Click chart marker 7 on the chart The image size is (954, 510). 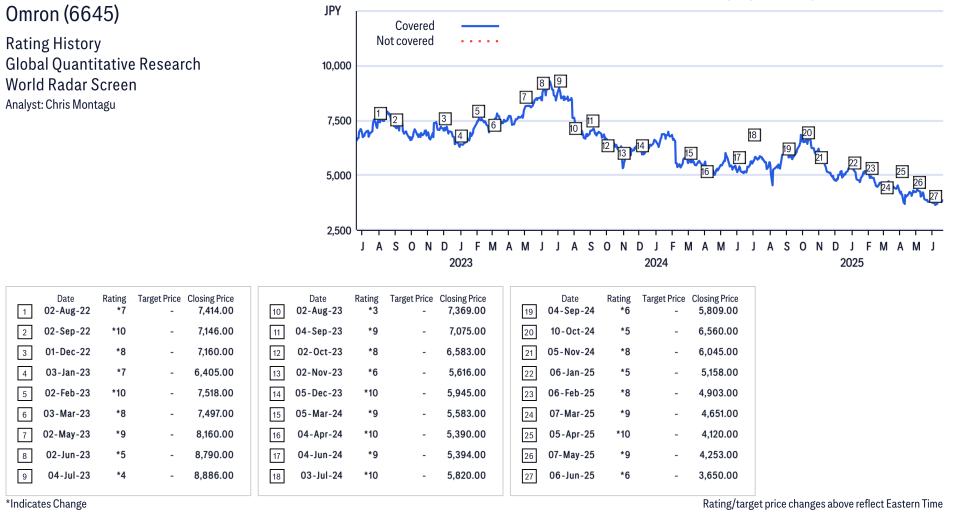pyautogui.click(x=524, y=97)
